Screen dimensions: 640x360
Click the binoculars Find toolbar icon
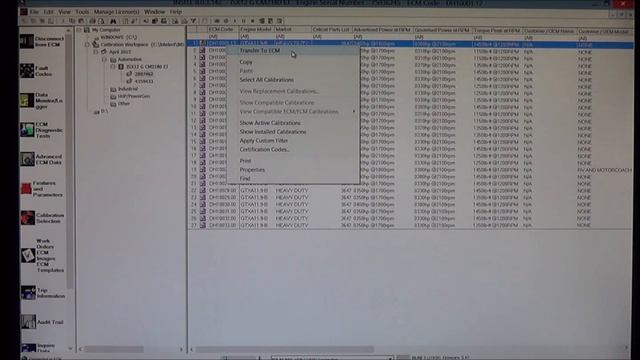113,21
